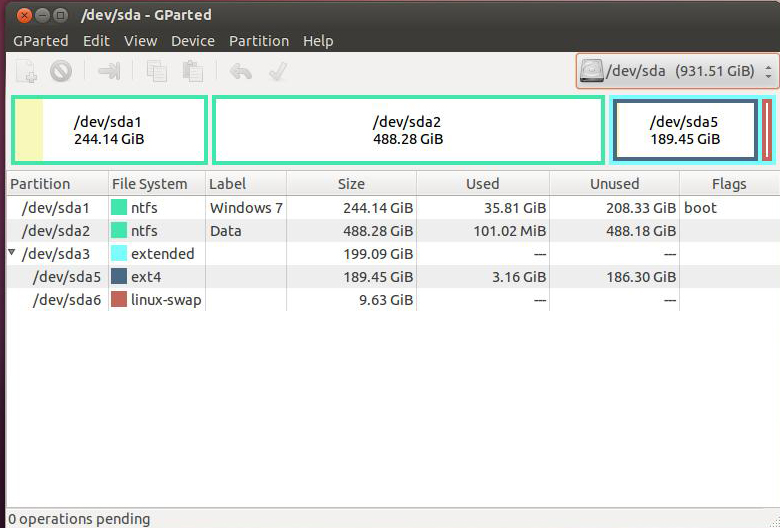Screen dimensions: 780x528
Task: Click the Paste partition toolbar icon
Action: (193, 71)
